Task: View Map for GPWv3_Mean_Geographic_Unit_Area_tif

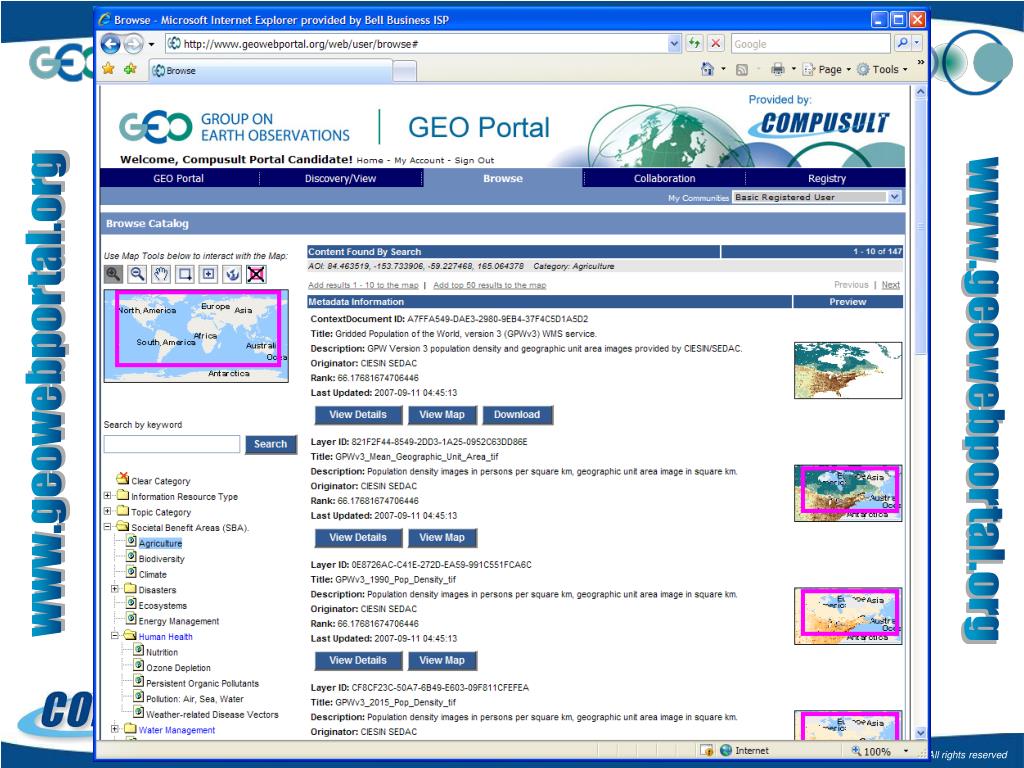Action: [x=442, y=537]
